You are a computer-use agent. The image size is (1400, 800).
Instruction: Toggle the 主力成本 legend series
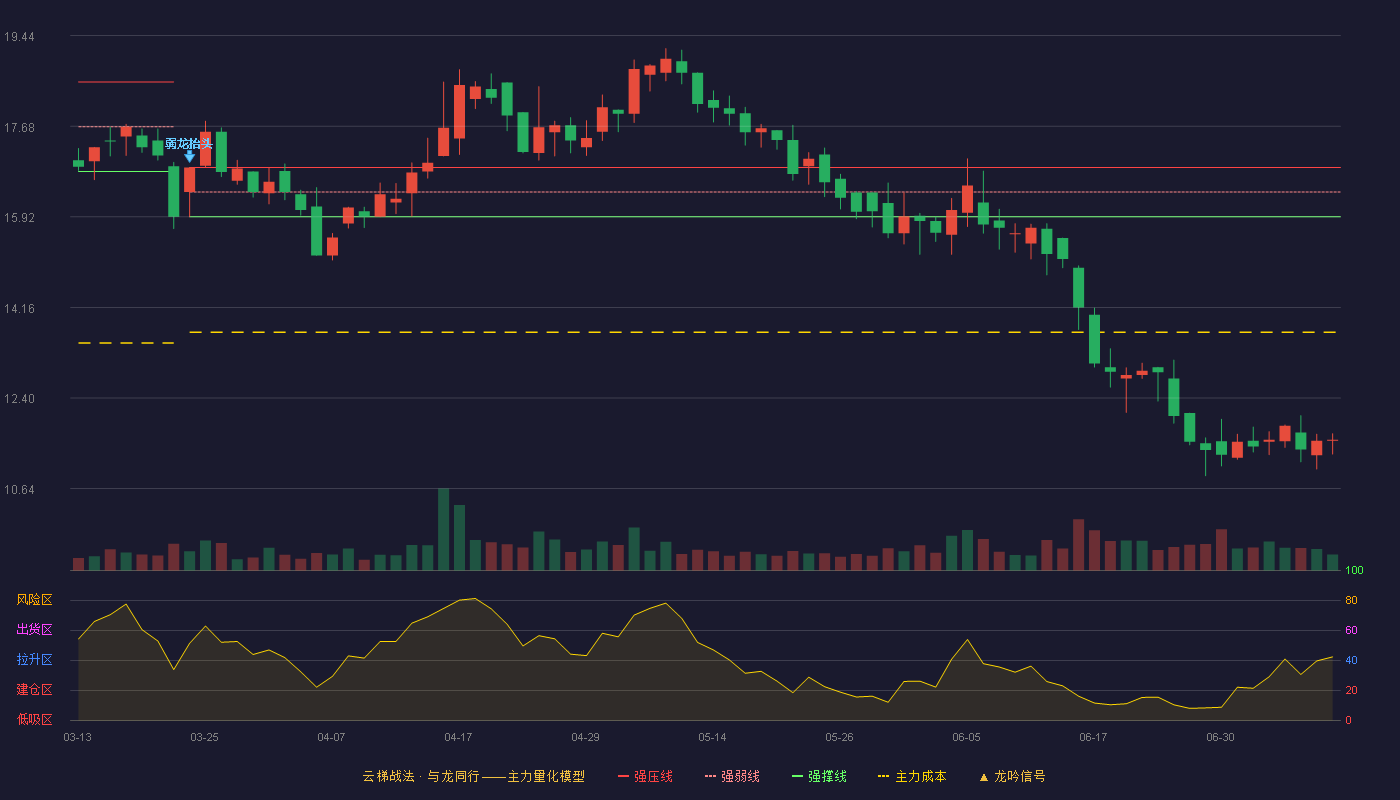coord(911,776)
